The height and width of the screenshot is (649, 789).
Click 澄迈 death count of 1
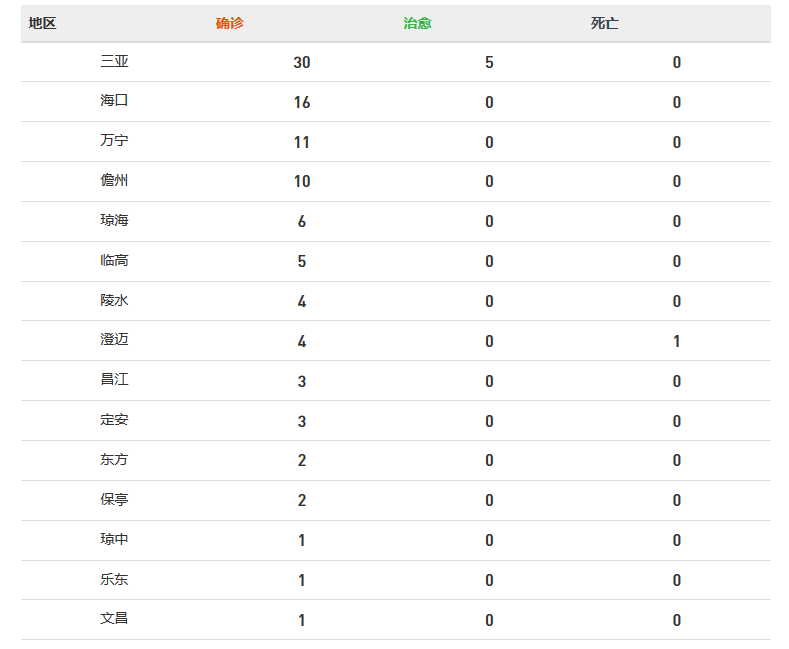click(x=676, y=341)
